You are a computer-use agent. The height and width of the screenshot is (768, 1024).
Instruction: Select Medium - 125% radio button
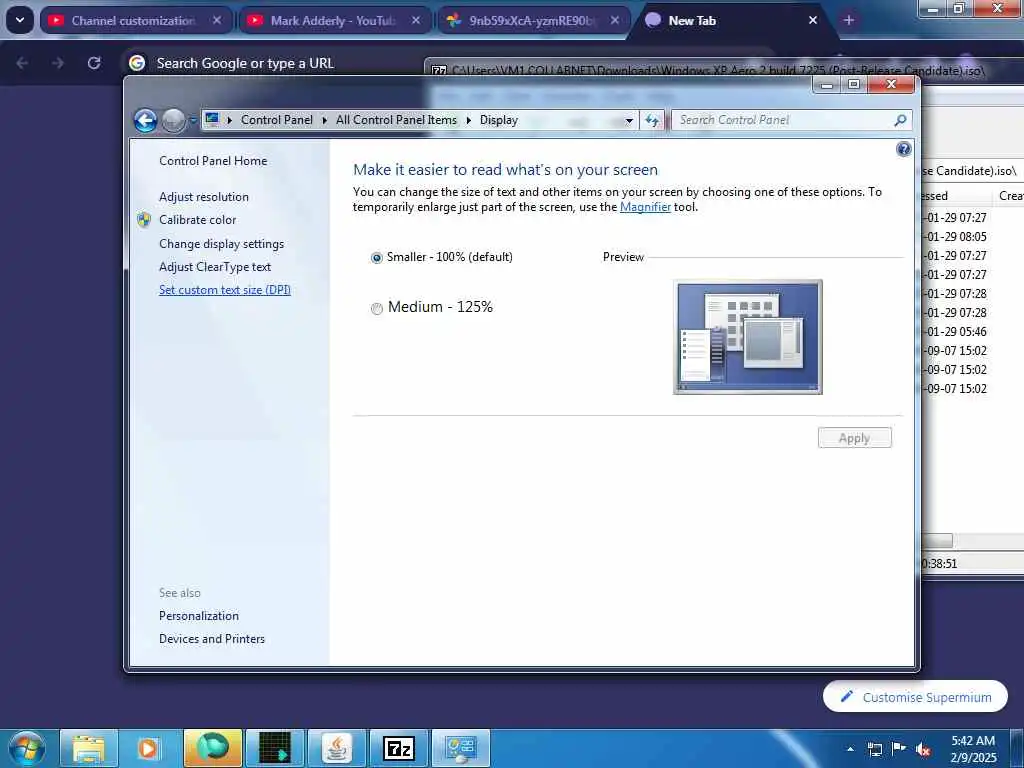[377, 308]
